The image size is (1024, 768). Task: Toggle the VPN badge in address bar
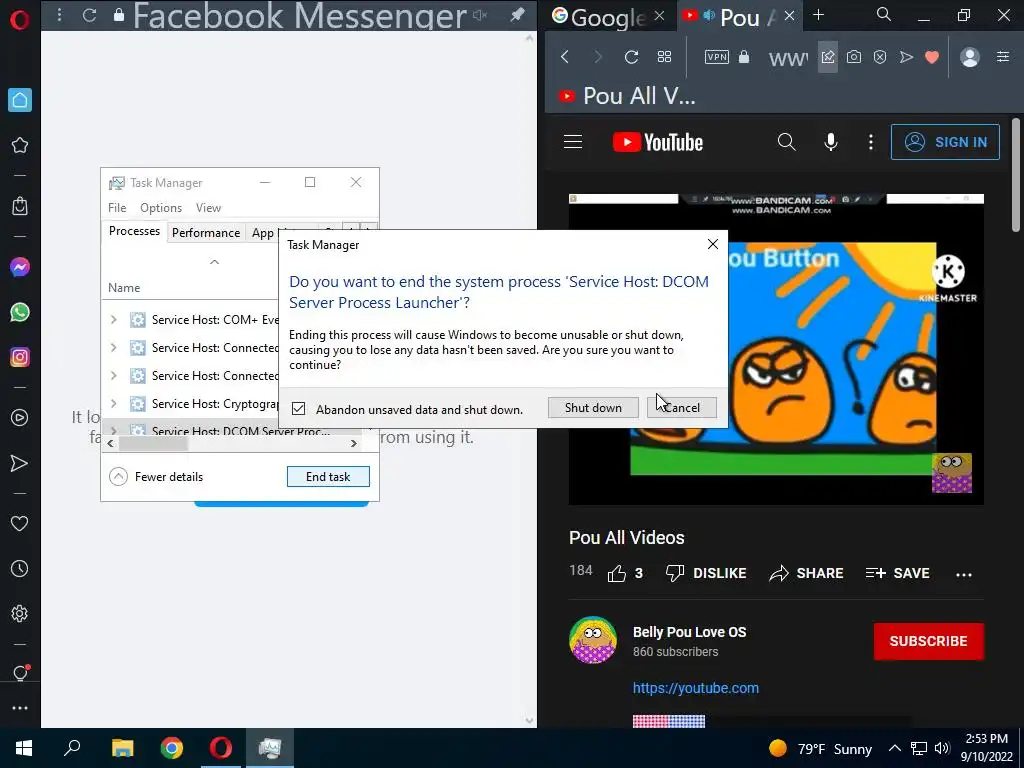(716, 57)
